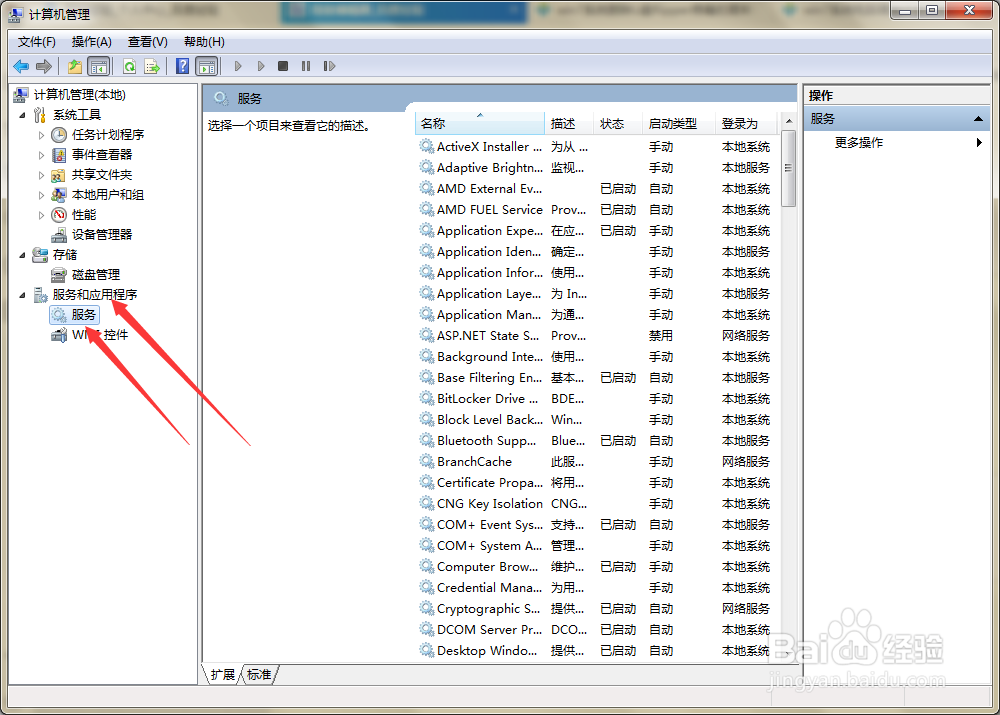Expand the 事件查看器 node arrow
Image resolution: width=1000 pixels, height=715 pixels.
coord(41,155)
